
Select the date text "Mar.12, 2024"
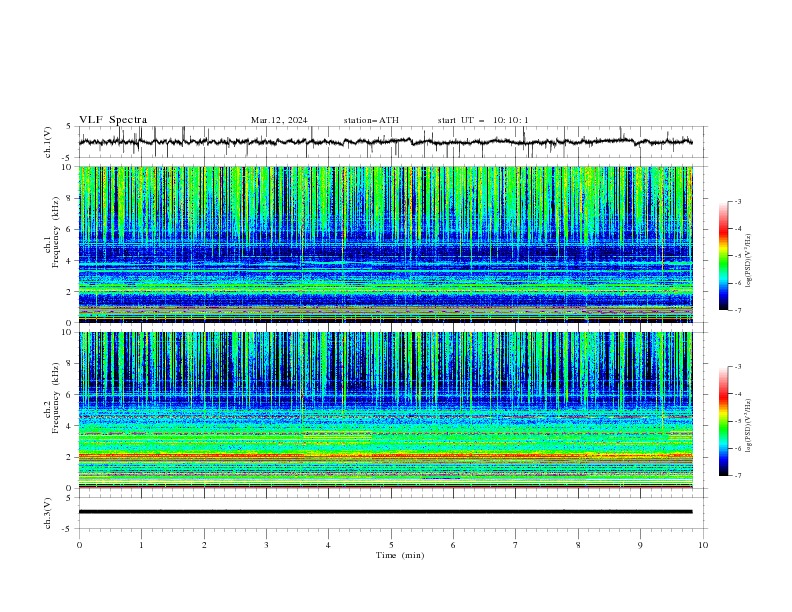pyautogui.click(x=279, y=120)
